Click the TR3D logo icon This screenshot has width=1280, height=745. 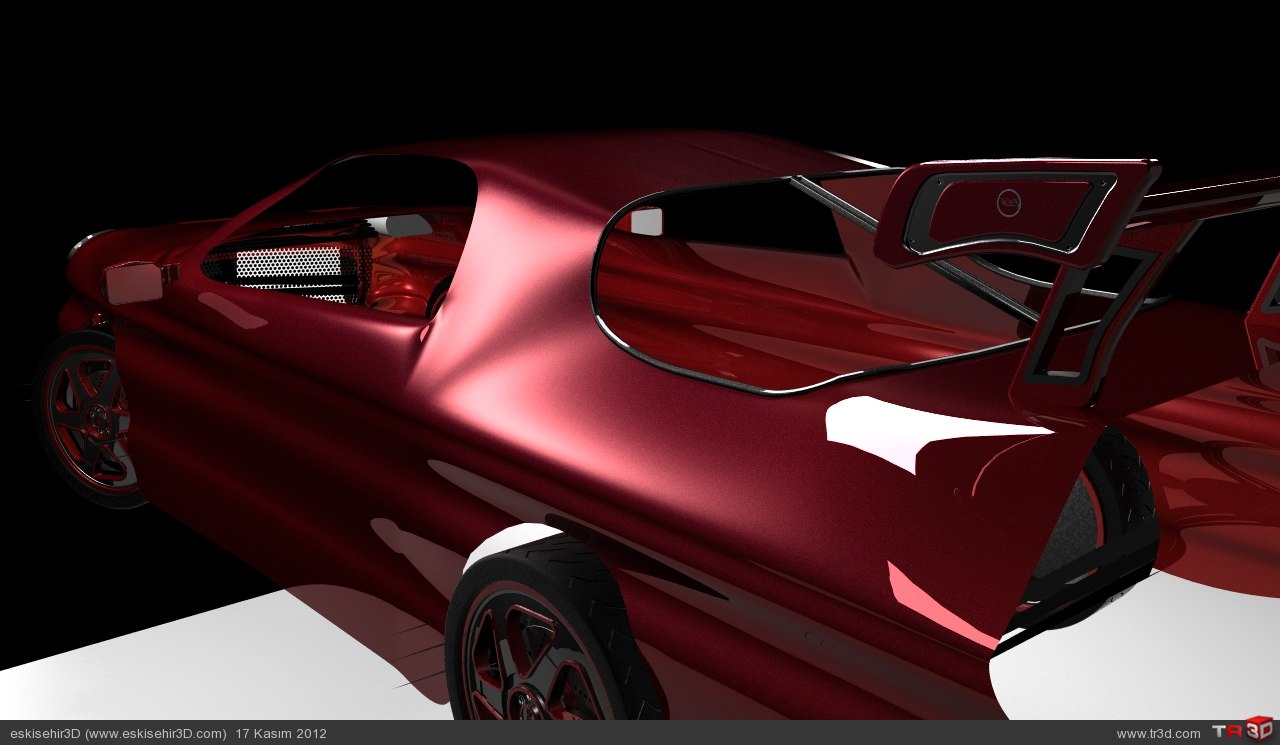tap(1243, 731)
